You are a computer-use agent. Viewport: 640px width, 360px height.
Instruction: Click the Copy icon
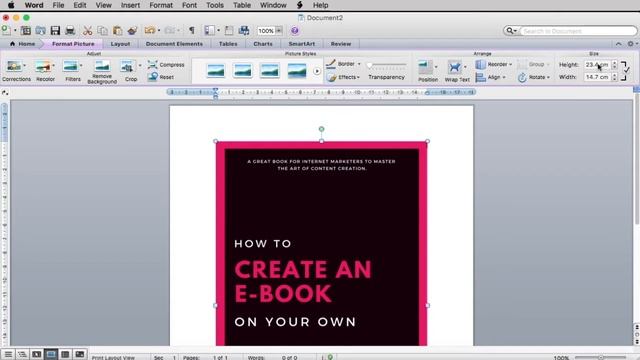tap(102, 30)
